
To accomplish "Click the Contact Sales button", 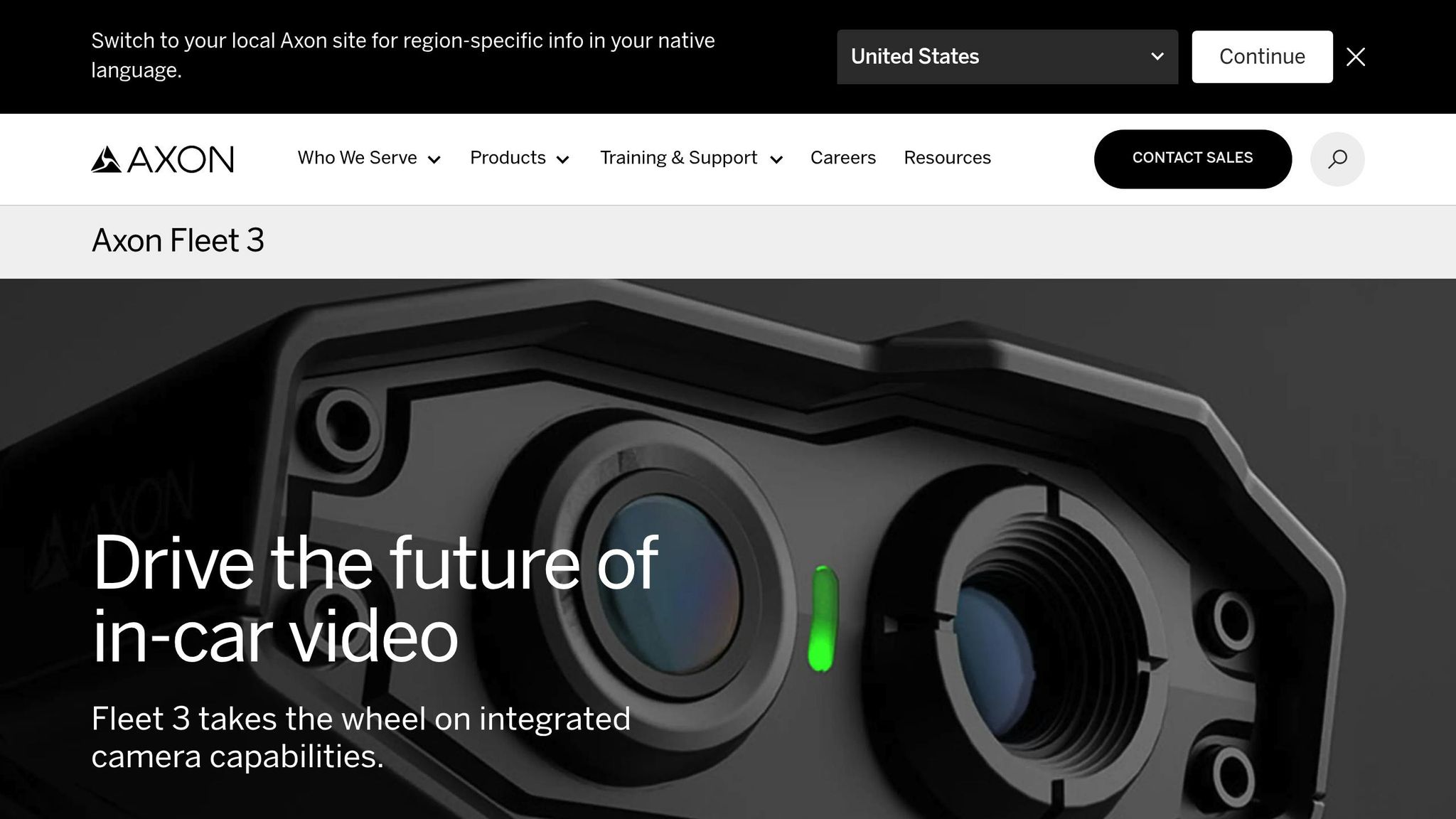I will pos(1192,159).
